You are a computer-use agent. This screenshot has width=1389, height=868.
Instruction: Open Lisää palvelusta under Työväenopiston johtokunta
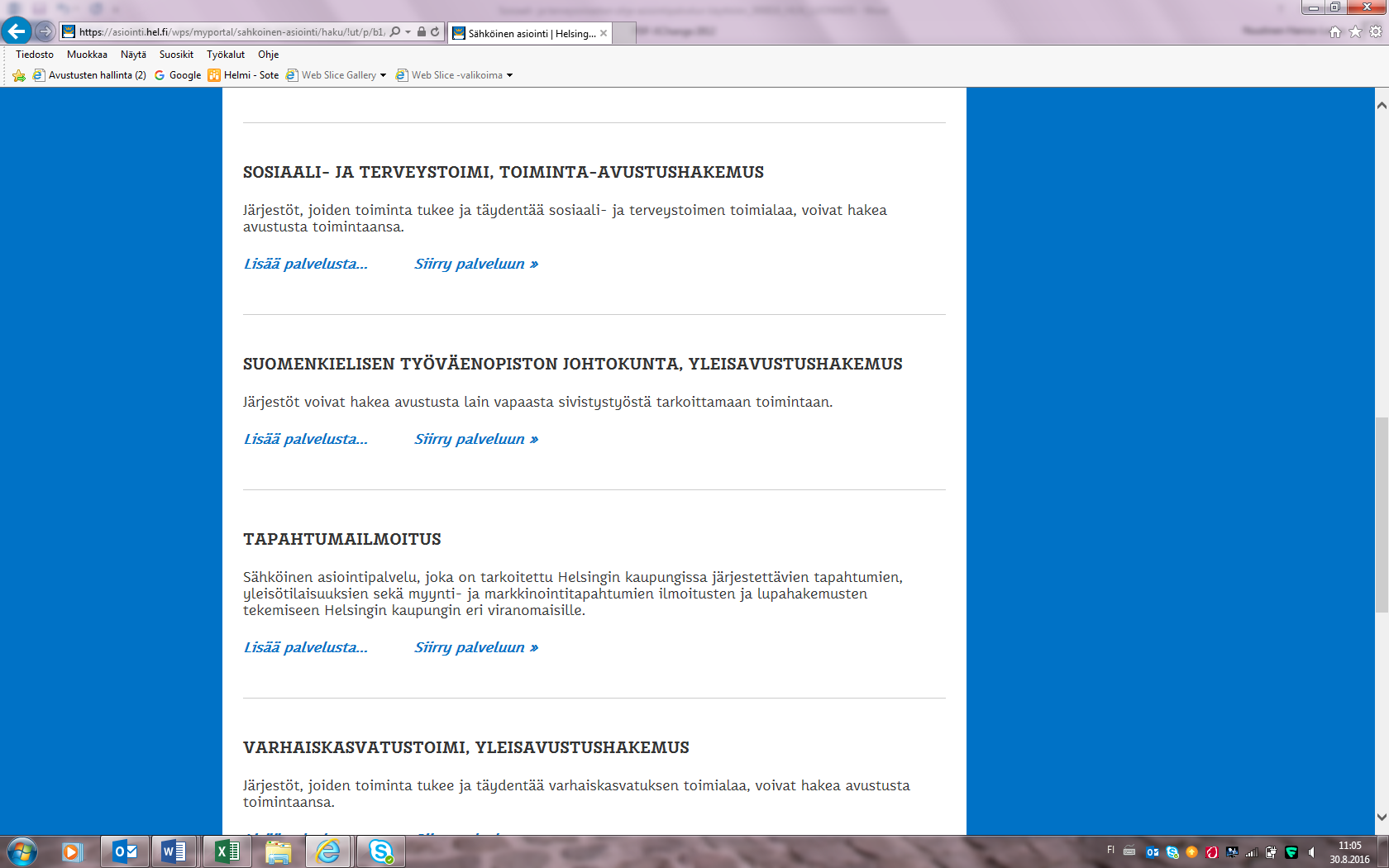pyautogui.click(x=305, y=439)
